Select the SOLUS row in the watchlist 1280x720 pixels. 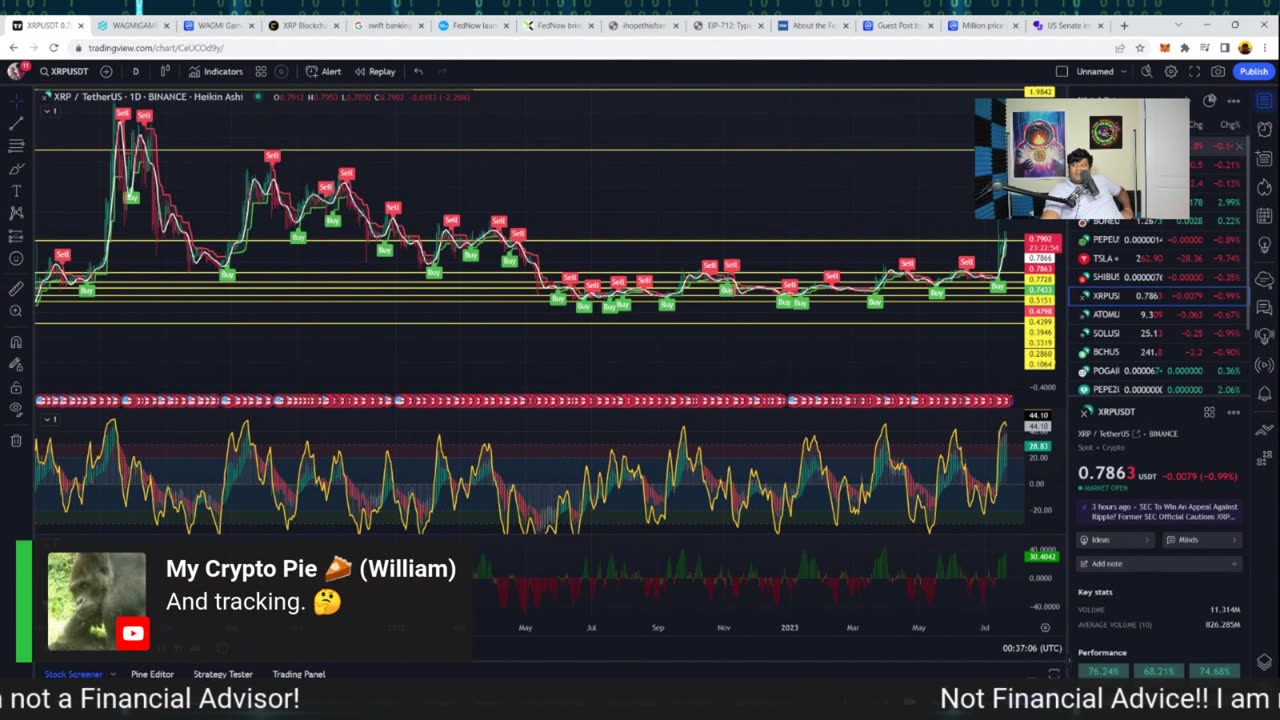[x=1160, y=333]
